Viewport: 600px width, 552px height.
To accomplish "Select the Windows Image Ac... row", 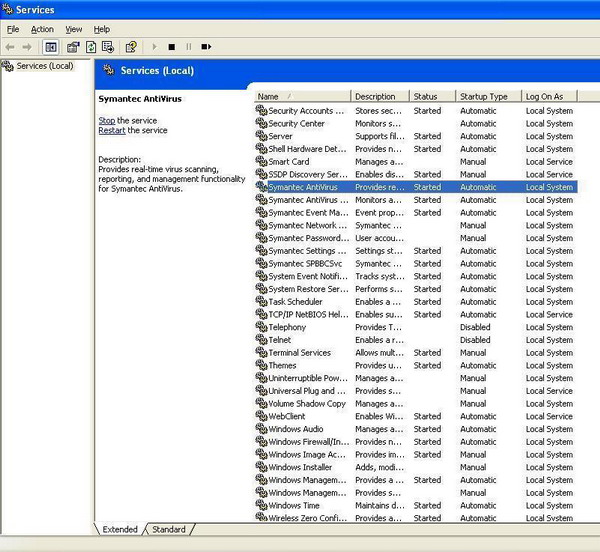I will (x=416, y=454).
